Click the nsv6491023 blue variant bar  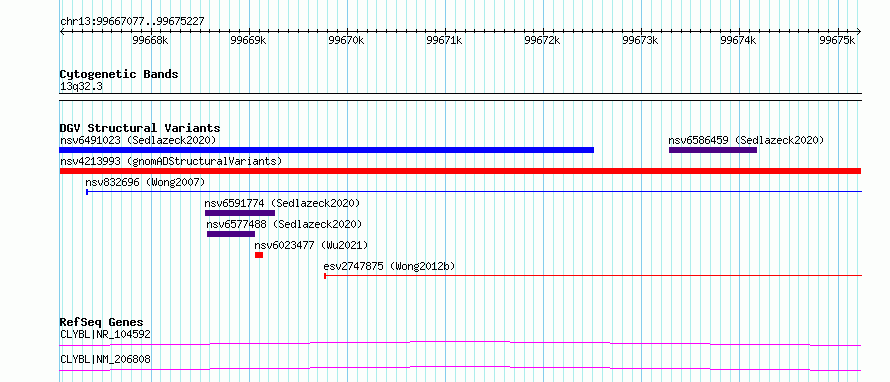pyautogui.click(x=326, y=150)
